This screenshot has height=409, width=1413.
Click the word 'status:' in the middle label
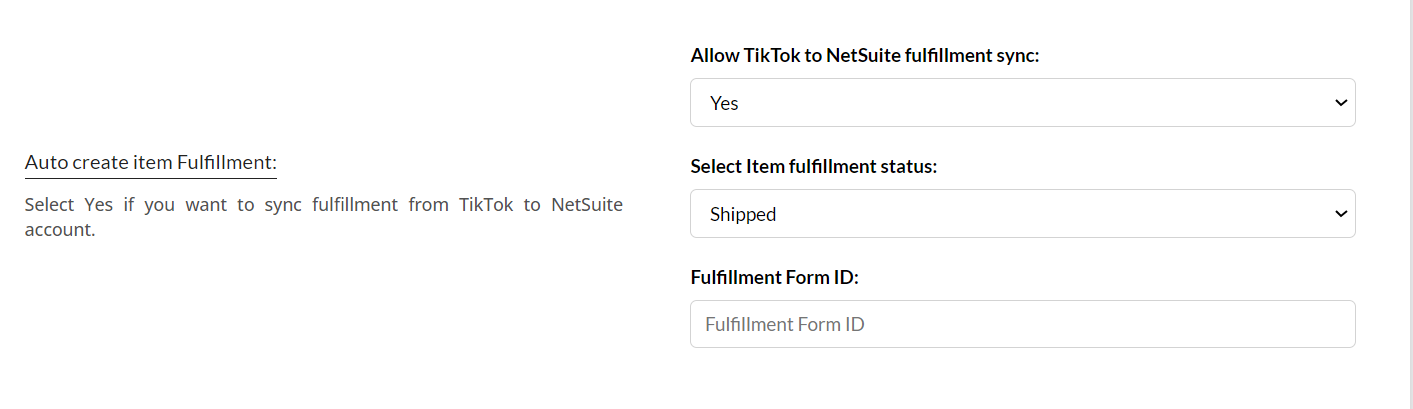[908, 167]
